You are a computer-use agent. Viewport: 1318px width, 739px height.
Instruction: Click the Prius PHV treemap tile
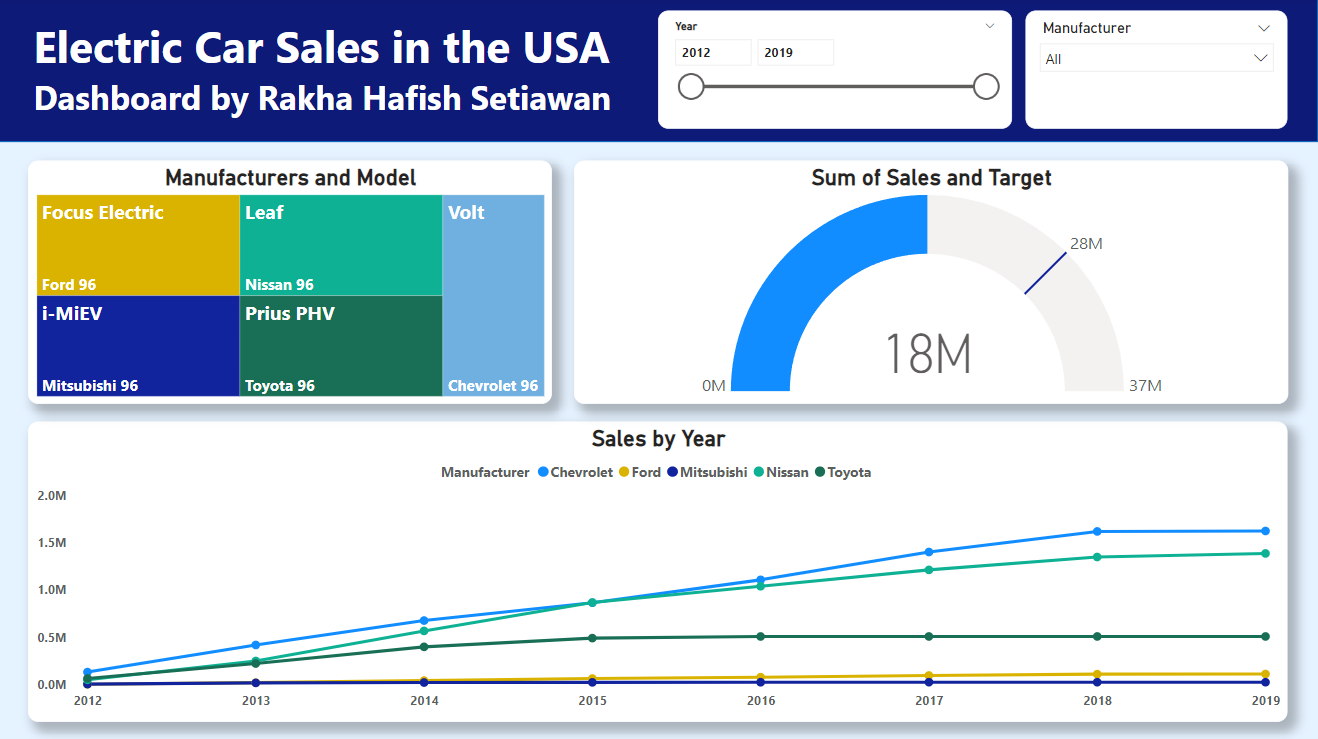coord(341,346)
